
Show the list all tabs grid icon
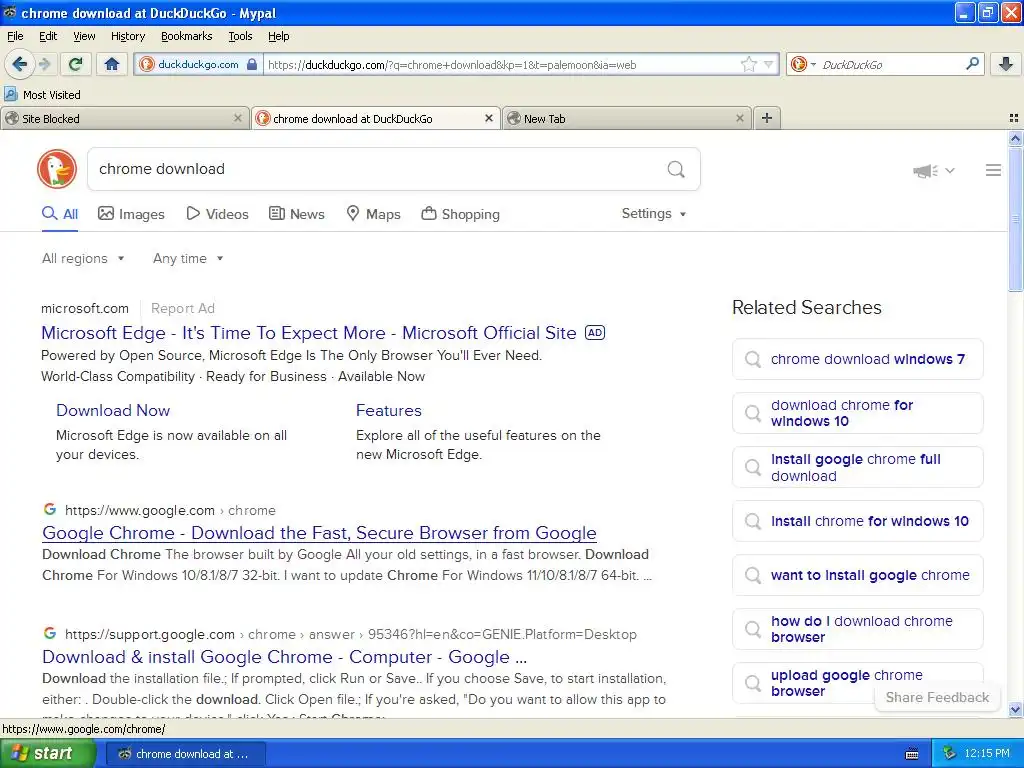tap(1014, 118)
